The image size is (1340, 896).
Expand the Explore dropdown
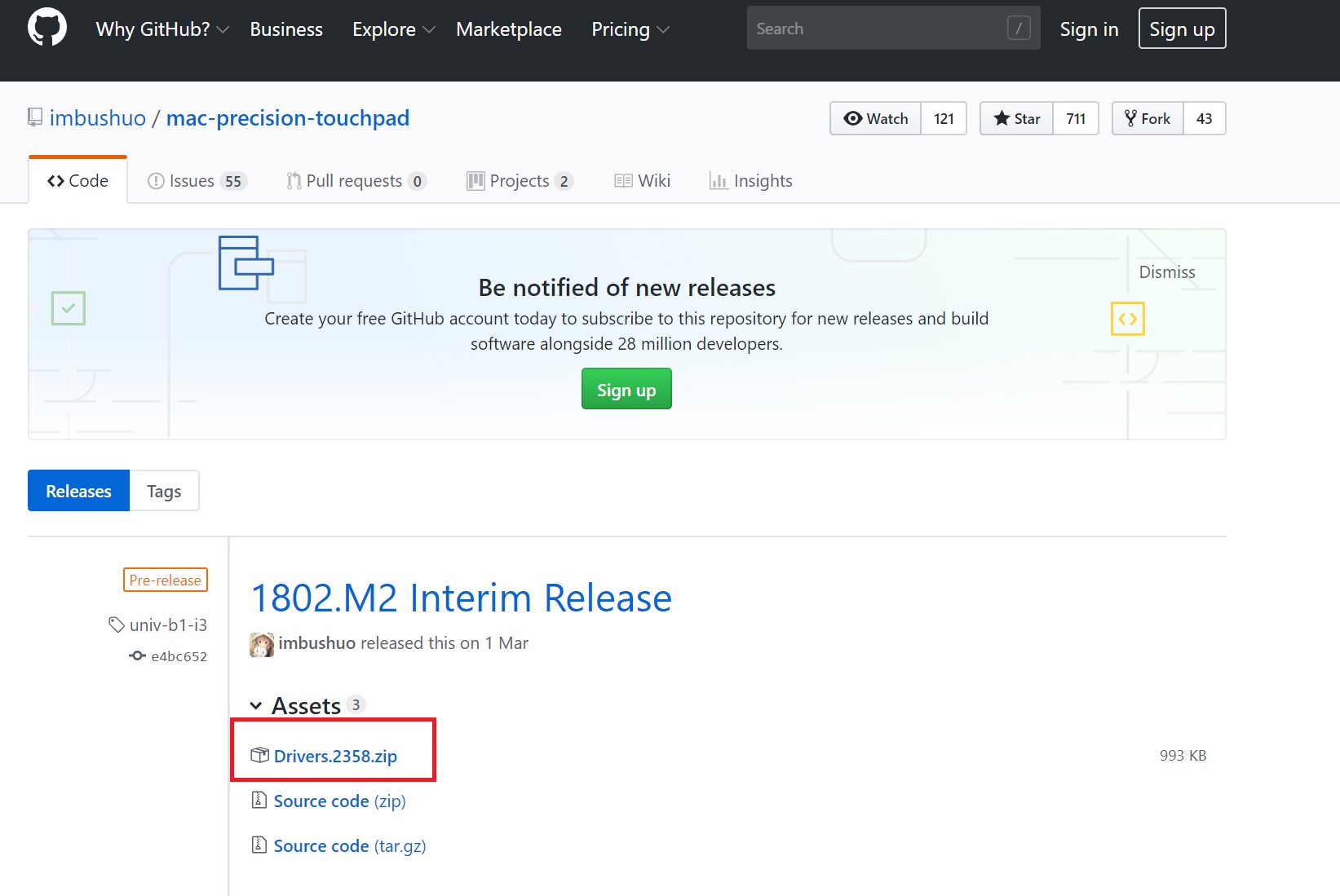pos(394,29)
